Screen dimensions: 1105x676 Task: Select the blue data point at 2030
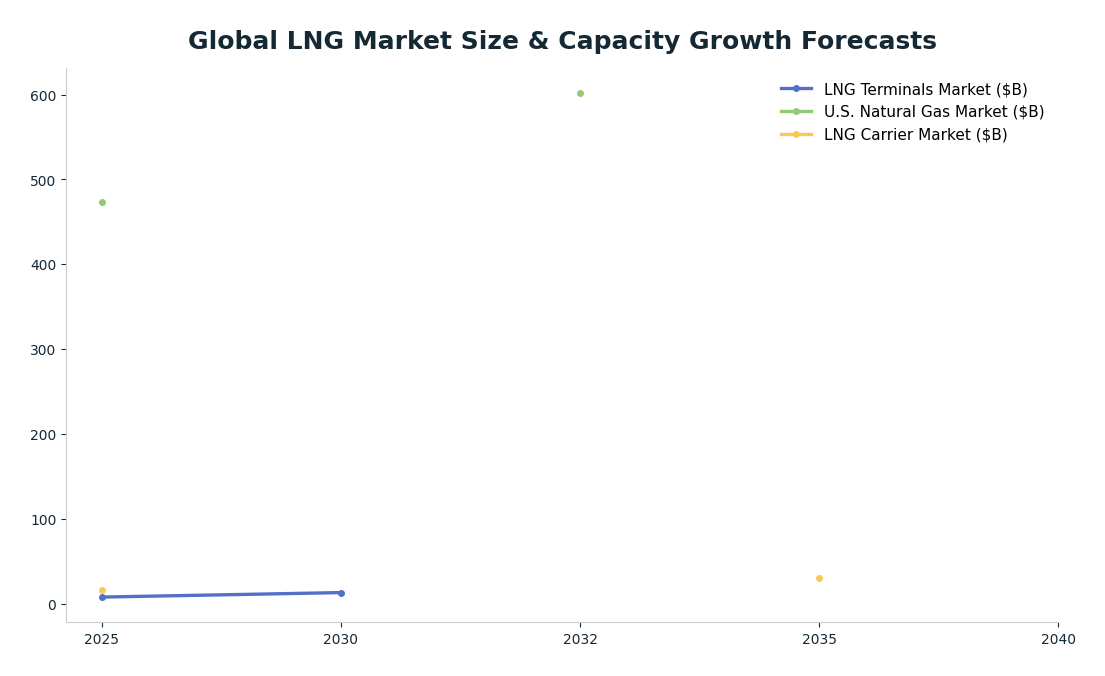click(341, 594)
